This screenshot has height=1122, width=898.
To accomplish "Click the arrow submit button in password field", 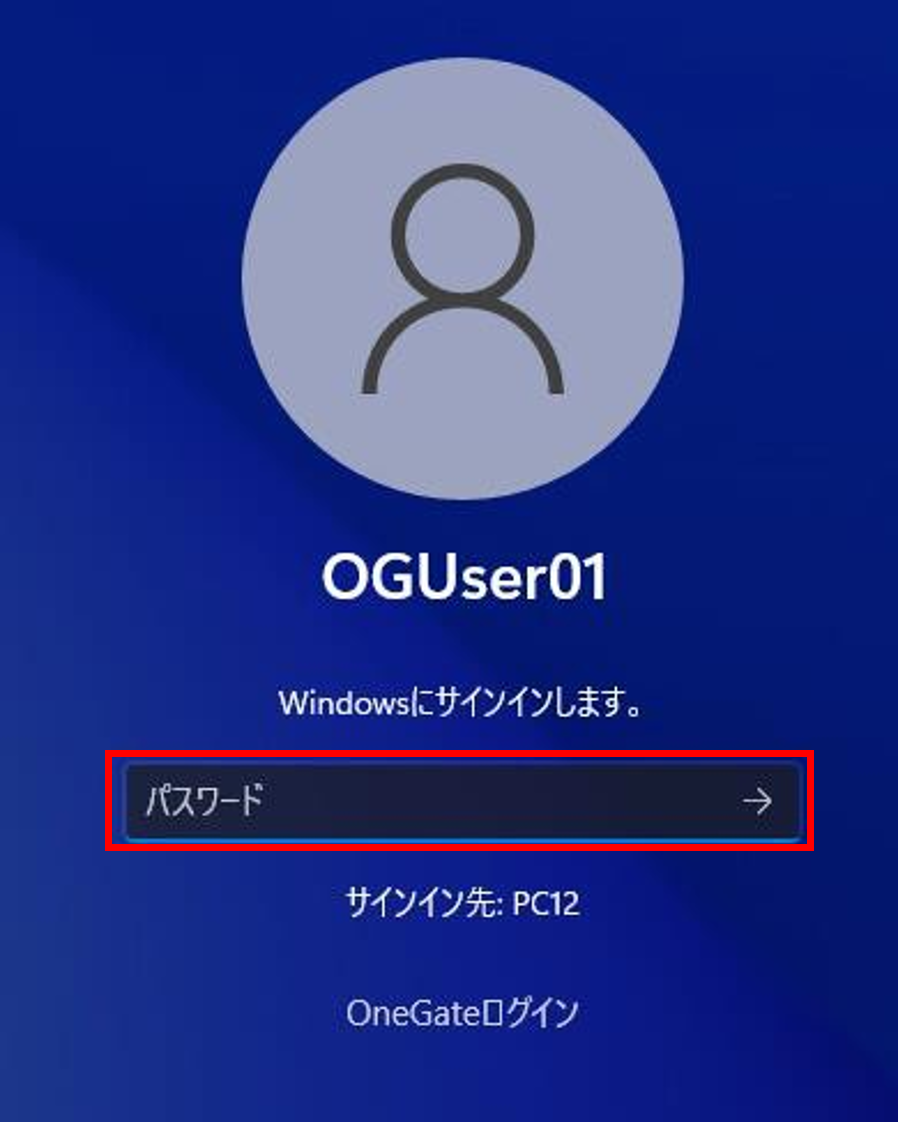I will pos(757,801).
